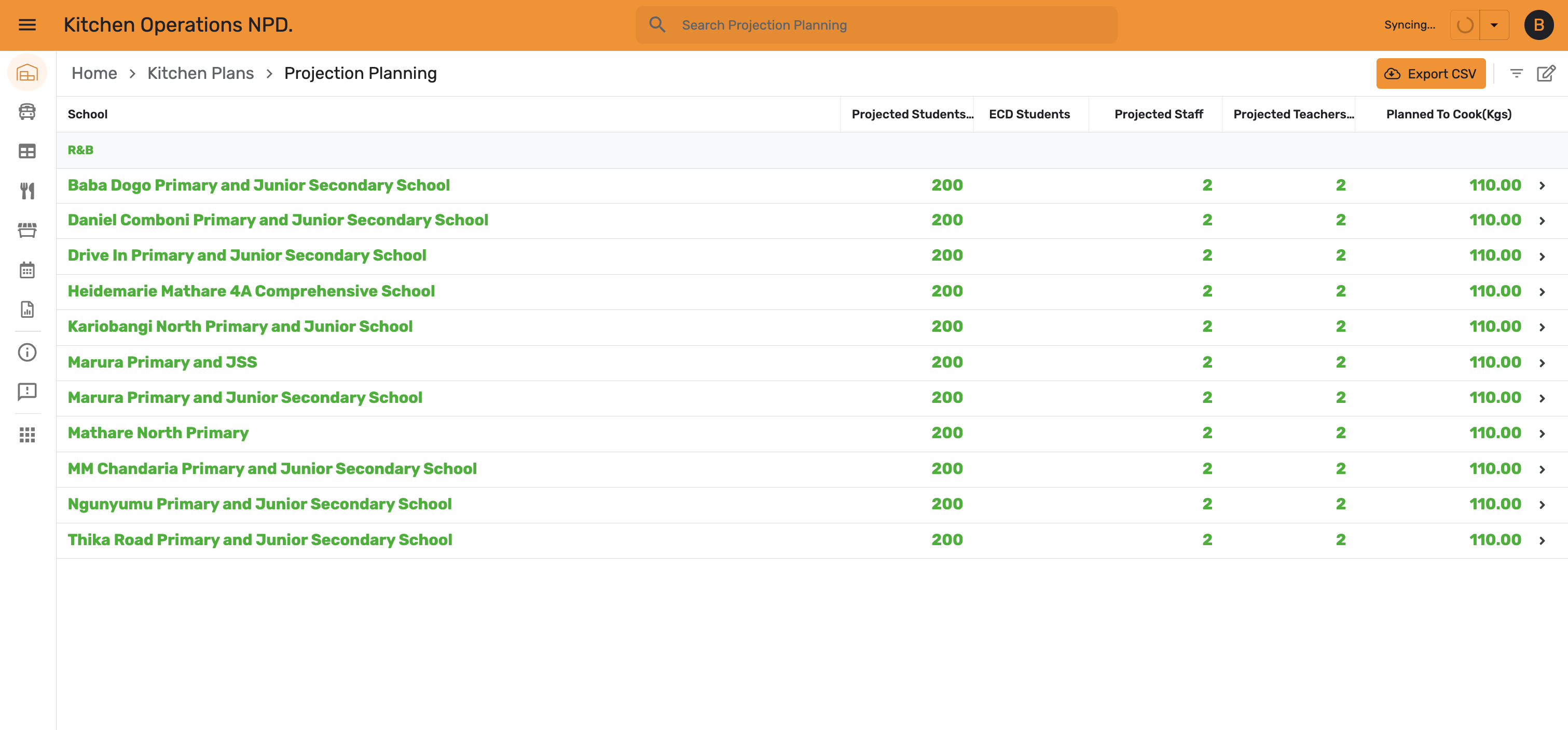Go to Kitchen Plans breadcrumb
Screen dimensions: 1568x730
click(200, 73)
